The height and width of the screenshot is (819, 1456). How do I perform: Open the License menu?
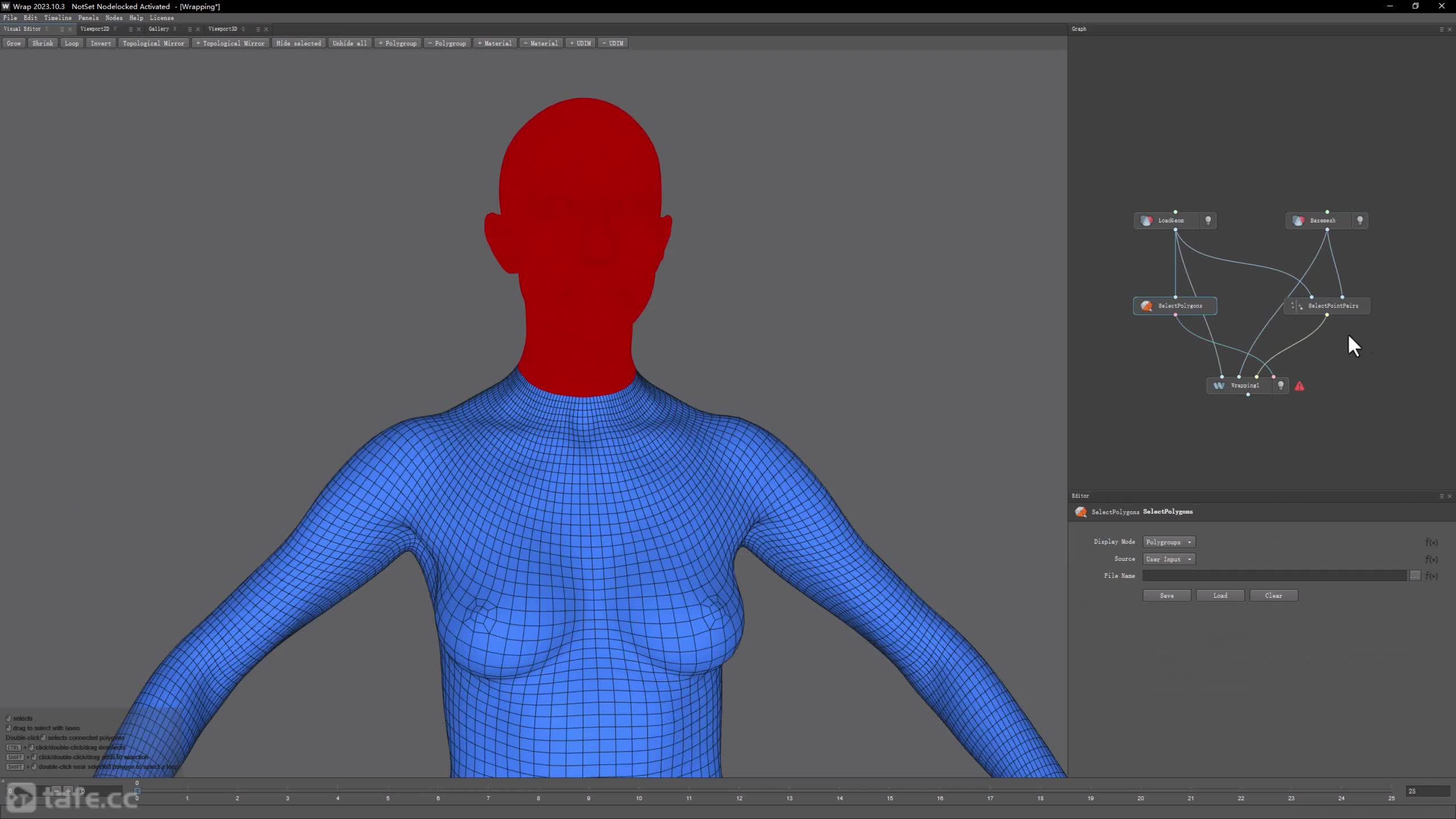point(162,18)
